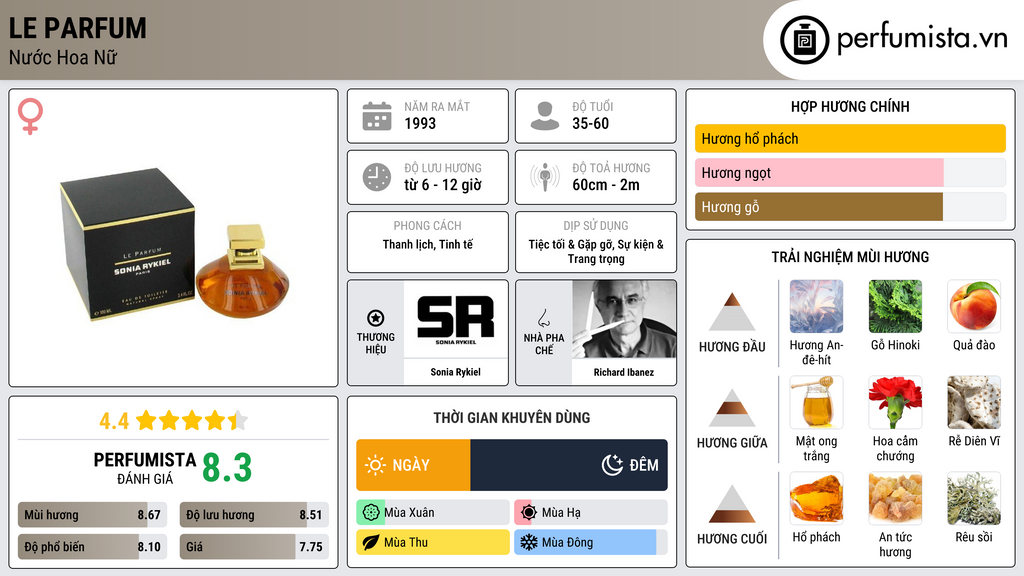Click the star rating icons next to 4.4
Screen dimensions: 1024x576
192,421
